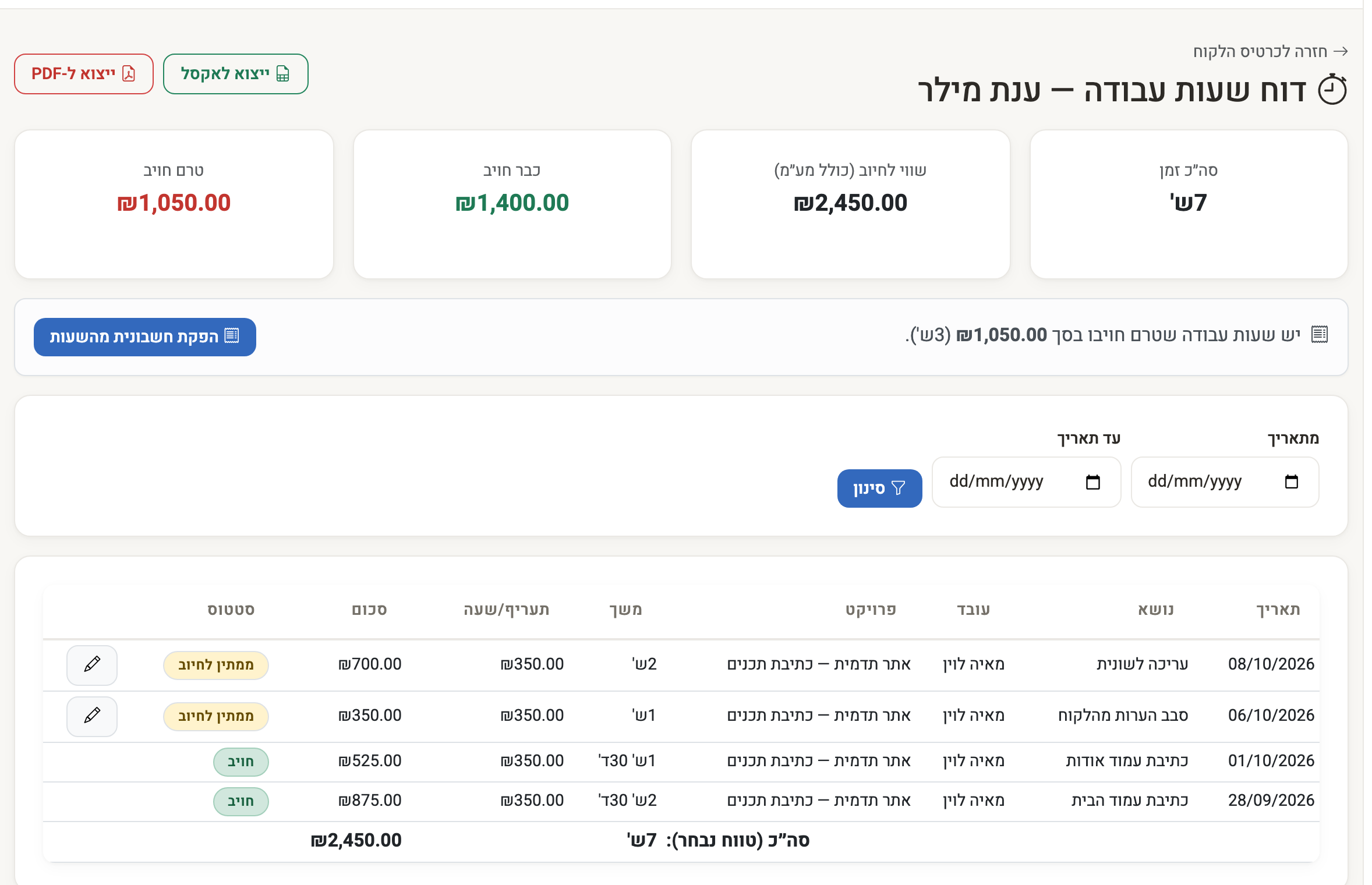Select the כבר חויב summary card
This screenshot has width=1372, height=885.
[x=512, y=204]
